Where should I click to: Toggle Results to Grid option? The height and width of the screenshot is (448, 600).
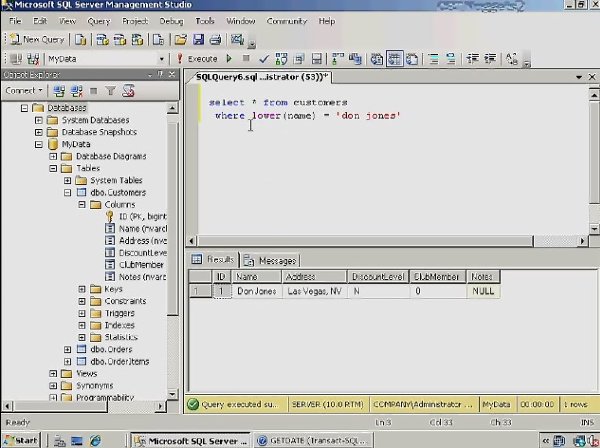(395, 59)
